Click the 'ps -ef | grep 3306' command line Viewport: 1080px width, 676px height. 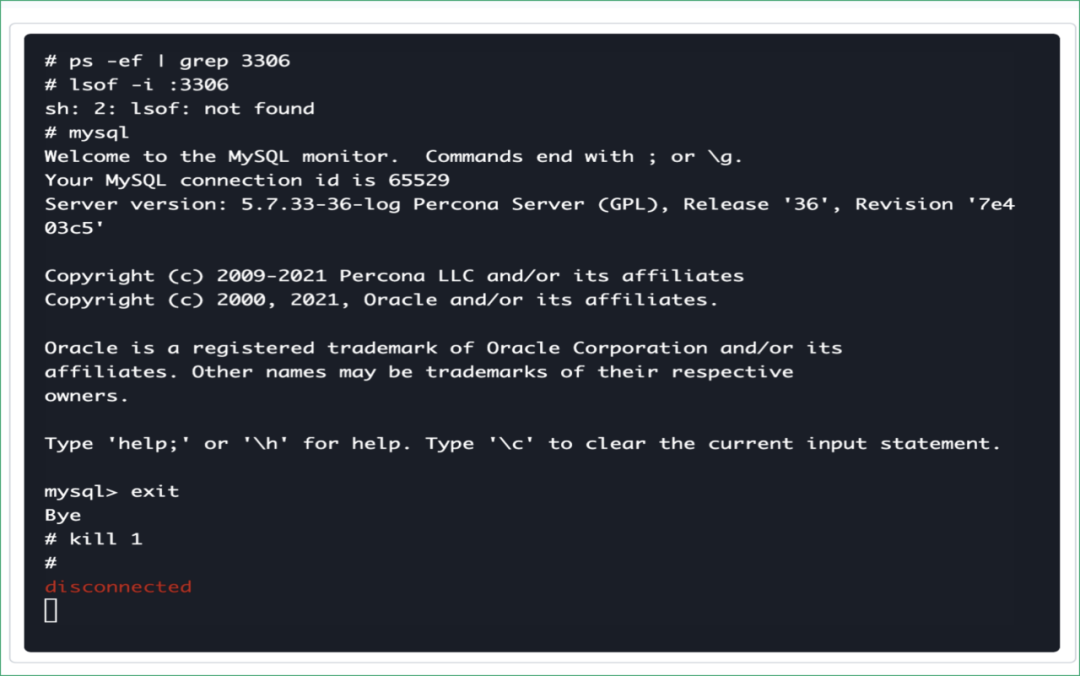click(167, 61)
